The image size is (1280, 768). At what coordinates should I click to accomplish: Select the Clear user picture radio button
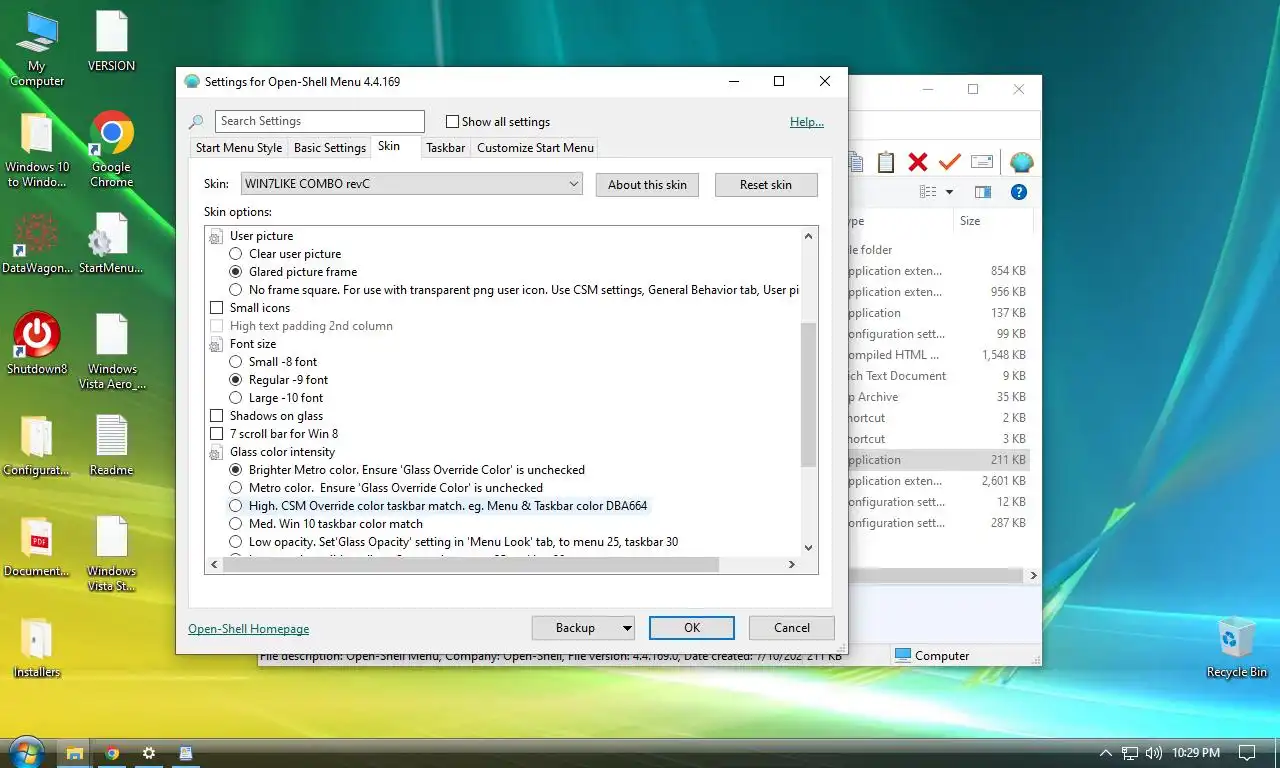pos(236,254)
